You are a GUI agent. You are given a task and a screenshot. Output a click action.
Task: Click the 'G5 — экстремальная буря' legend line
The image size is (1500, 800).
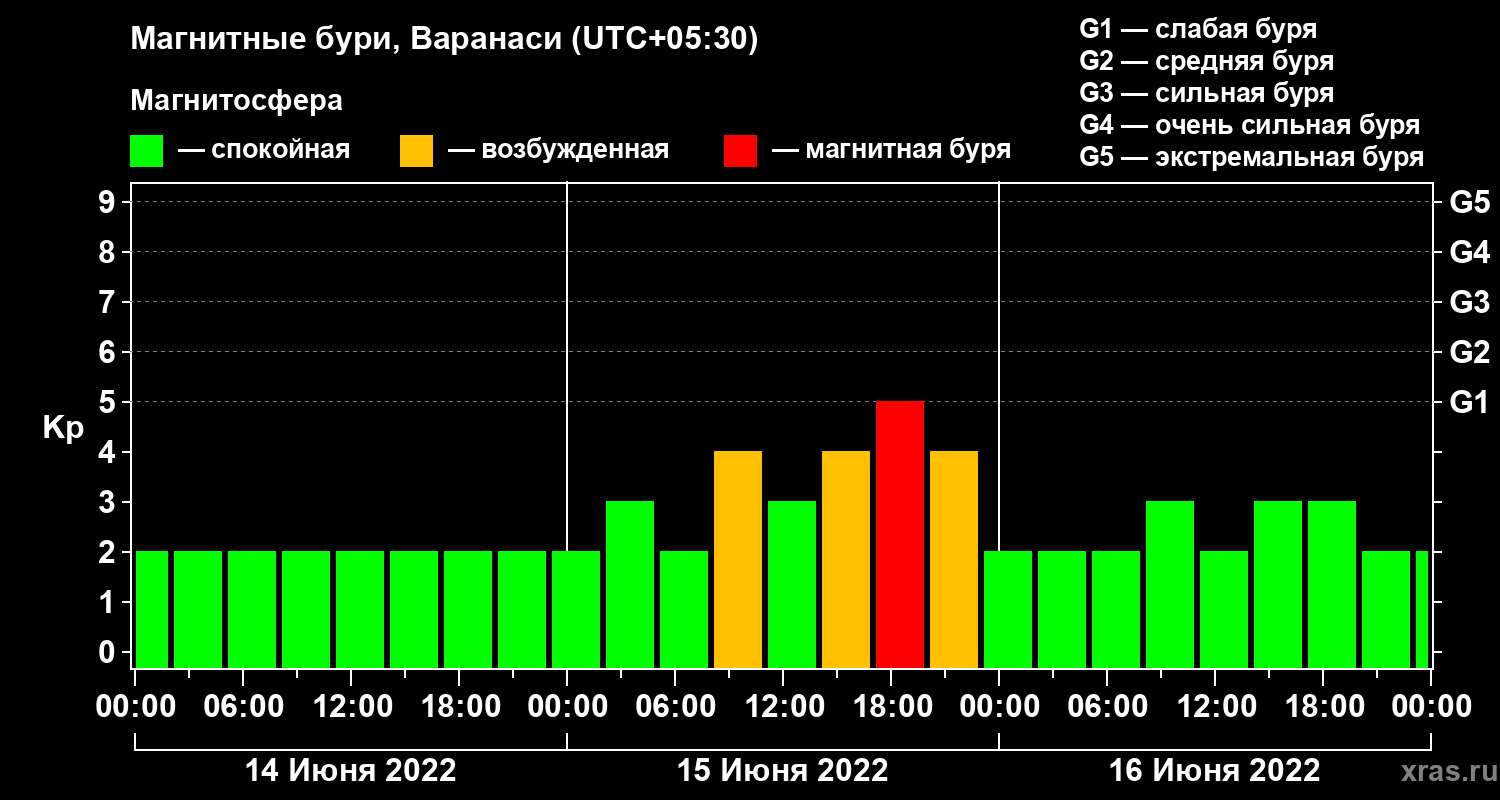point(1251,157)
